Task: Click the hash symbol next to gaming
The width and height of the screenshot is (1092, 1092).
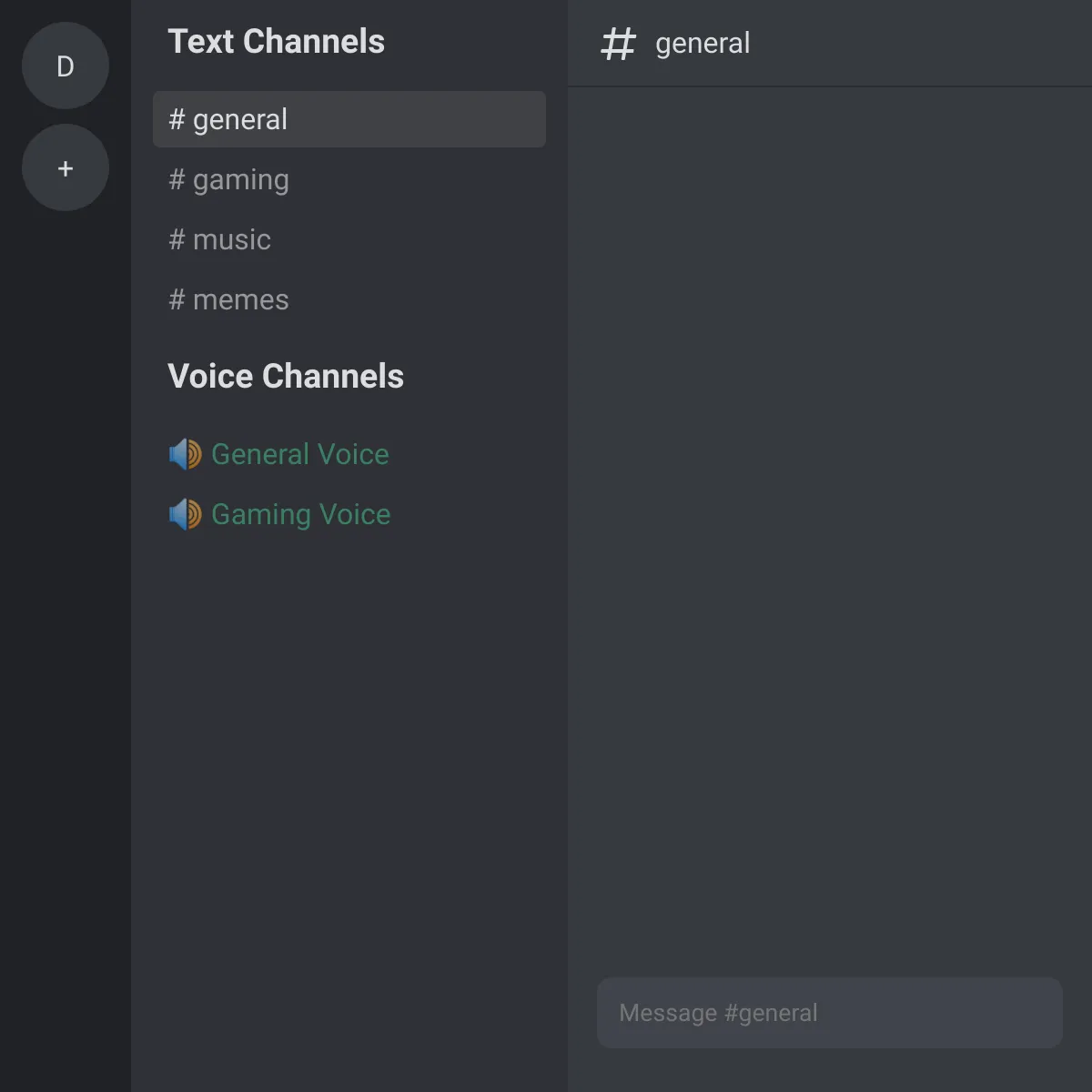Action: click(x=177, y=179)
